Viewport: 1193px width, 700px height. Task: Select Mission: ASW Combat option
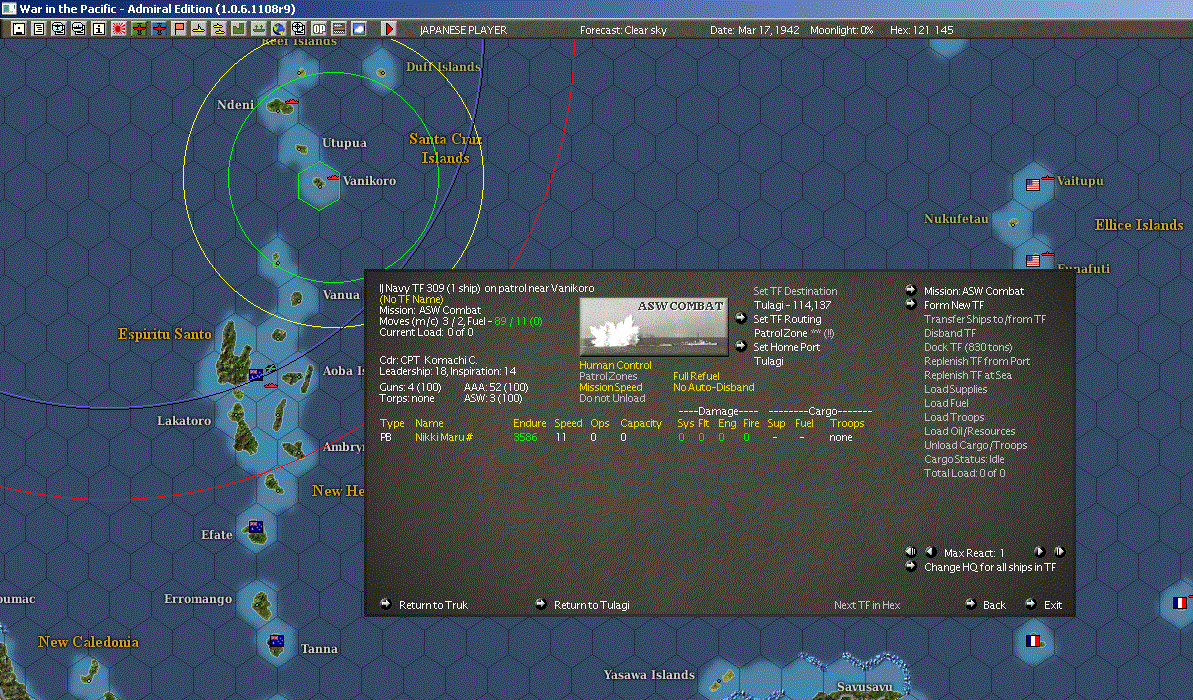[974, 291]
